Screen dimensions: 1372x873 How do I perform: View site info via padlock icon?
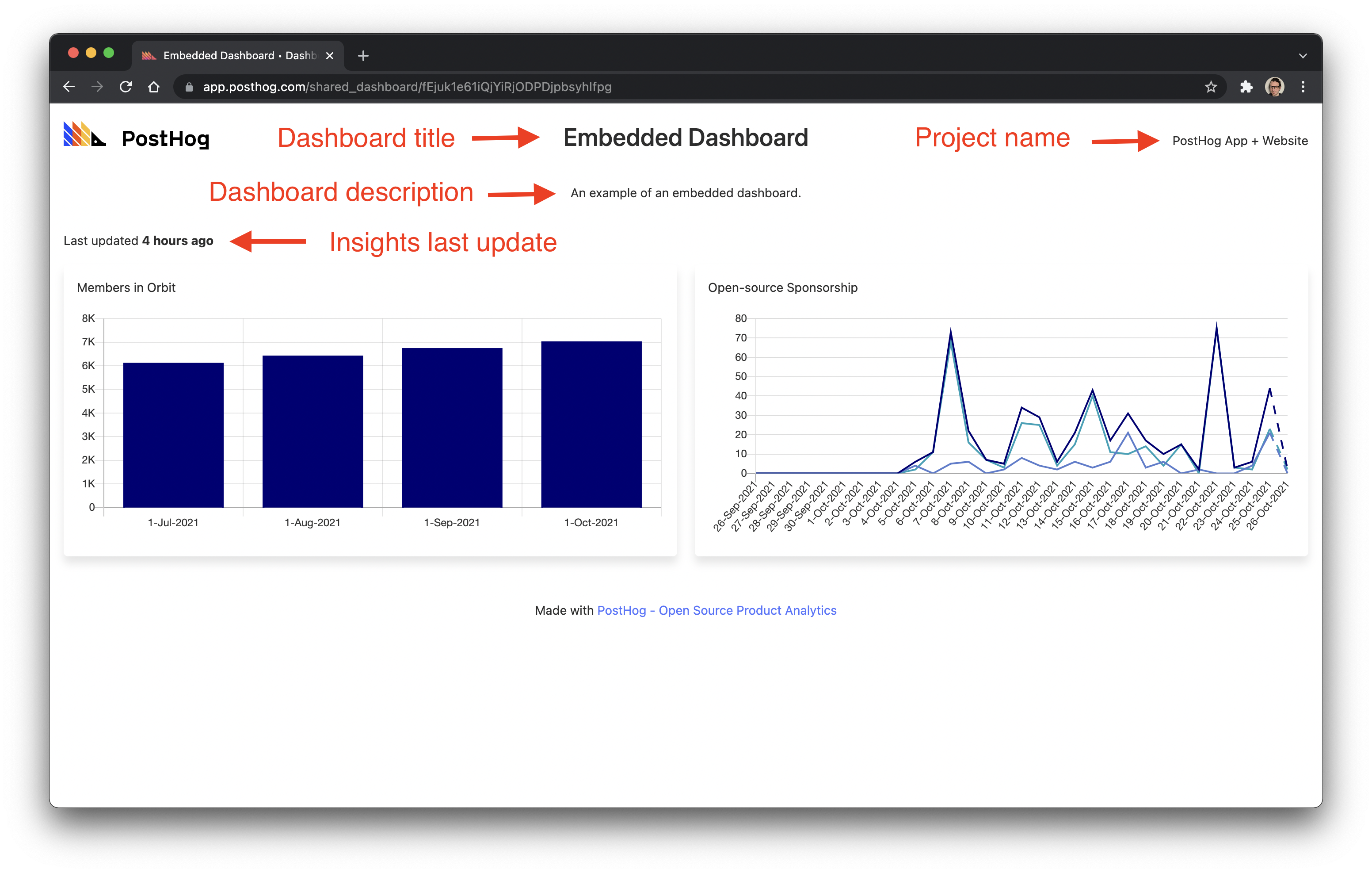[190, 87]
